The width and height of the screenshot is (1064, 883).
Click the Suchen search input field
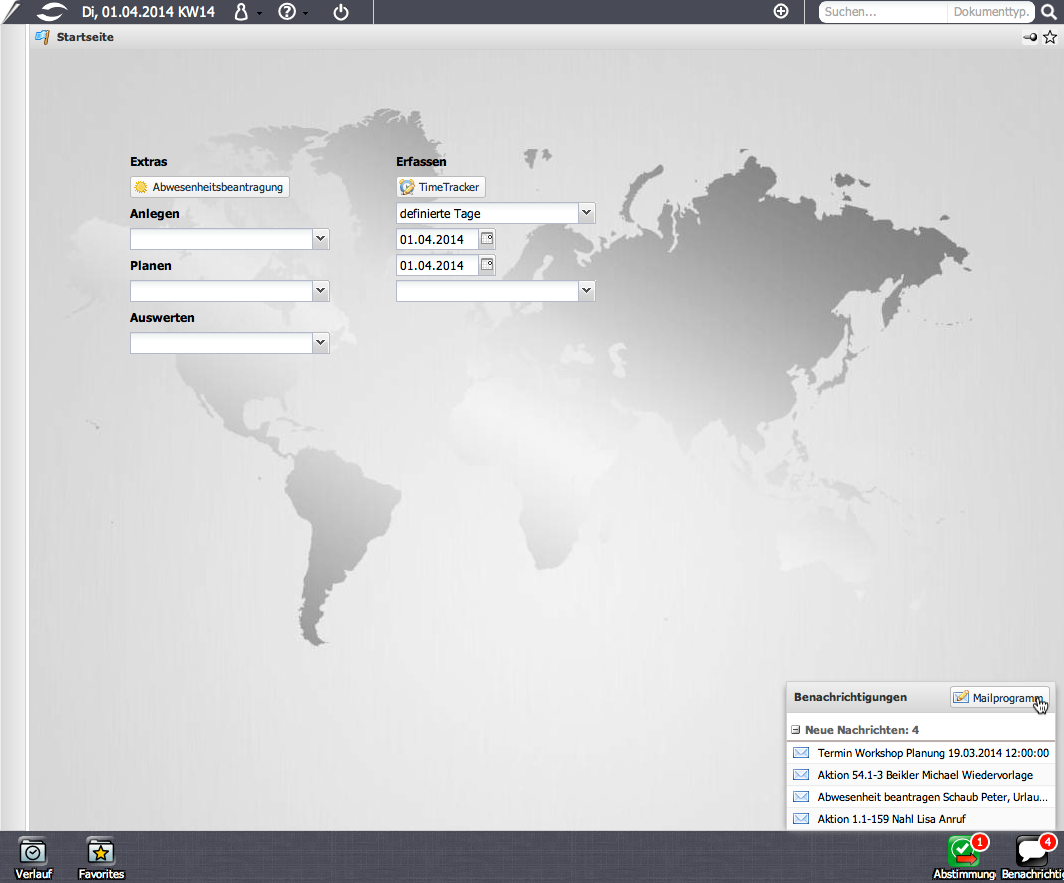882,12
